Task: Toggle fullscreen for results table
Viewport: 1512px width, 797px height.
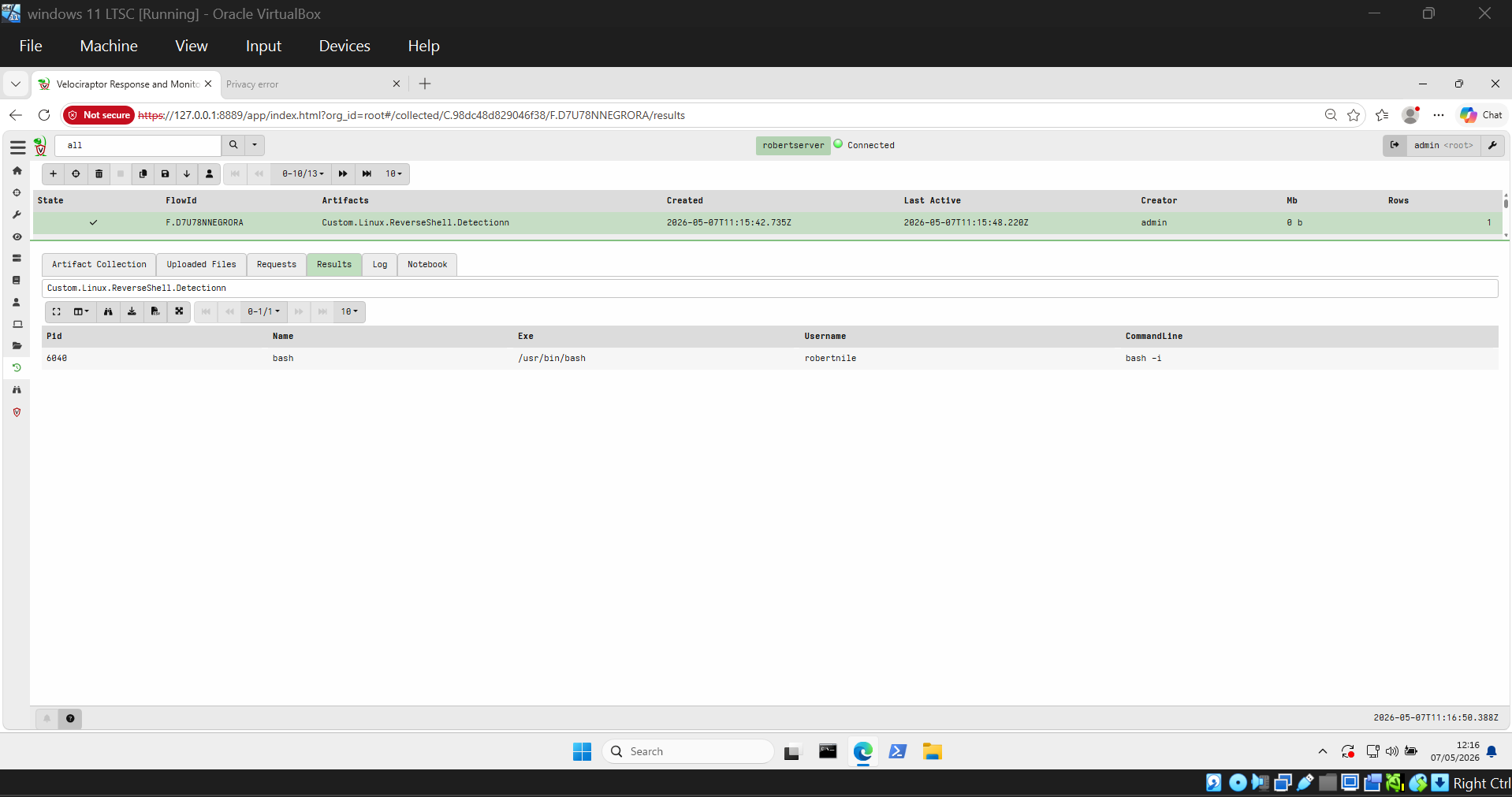Action: [56, 311]
